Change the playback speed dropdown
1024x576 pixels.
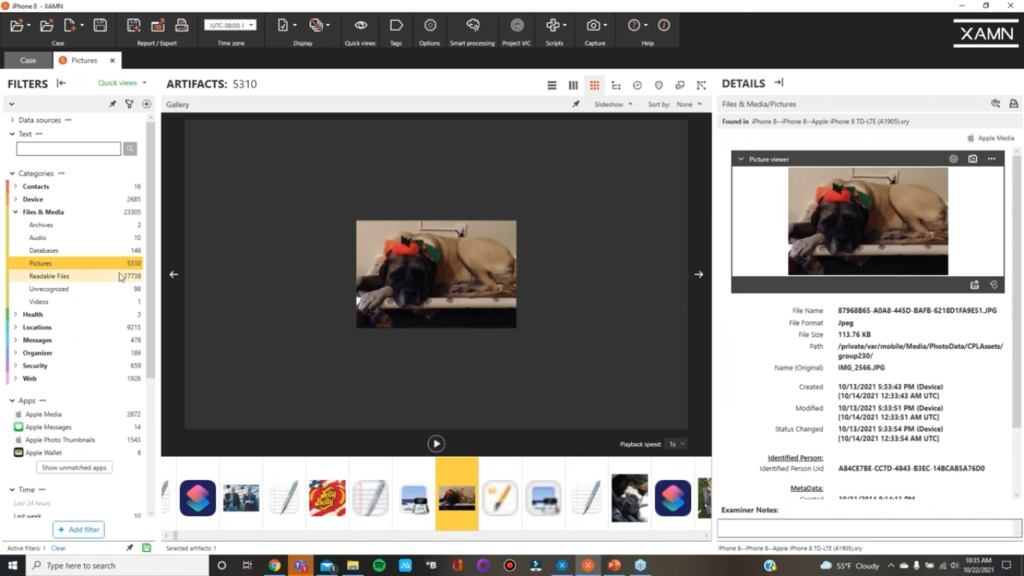(677, 444)
